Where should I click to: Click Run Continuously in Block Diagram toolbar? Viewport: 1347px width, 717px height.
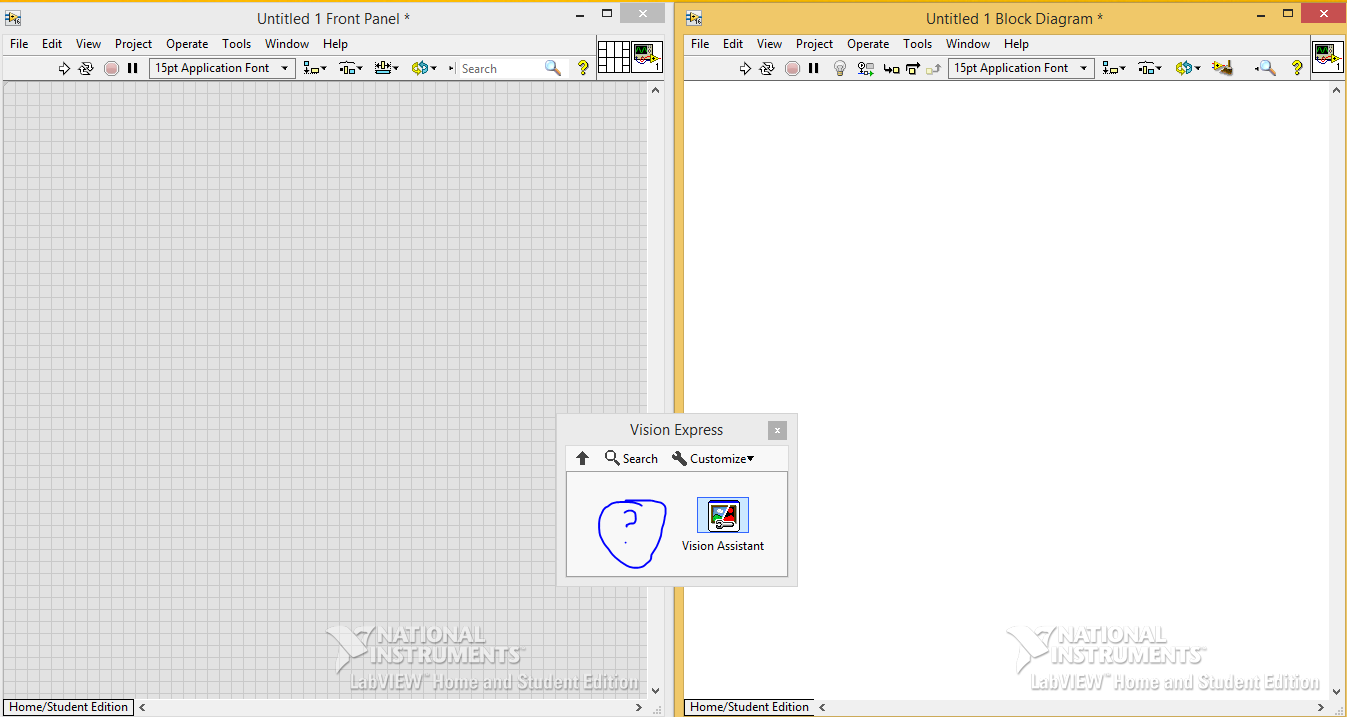pos(767,68)
